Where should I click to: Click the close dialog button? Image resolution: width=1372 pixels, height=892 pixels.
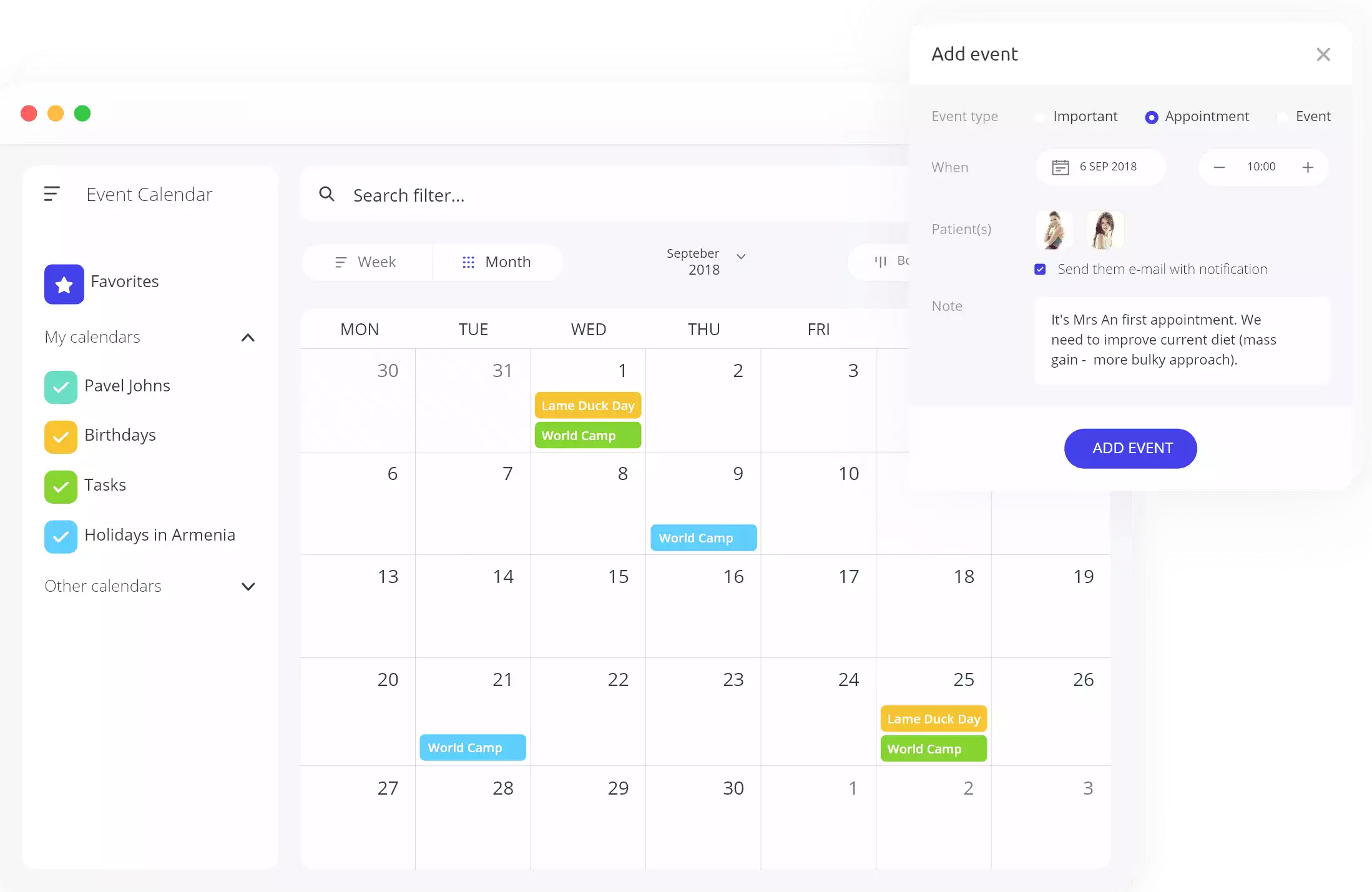[x=1323, y=54]
